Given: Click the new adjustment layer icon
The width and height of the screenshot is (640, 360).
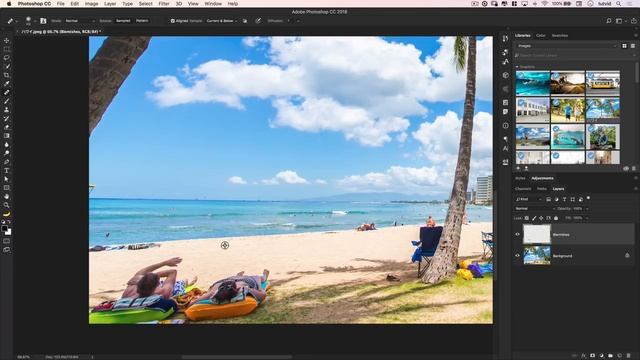Looking at the screenshot, I should pos(602,356).
